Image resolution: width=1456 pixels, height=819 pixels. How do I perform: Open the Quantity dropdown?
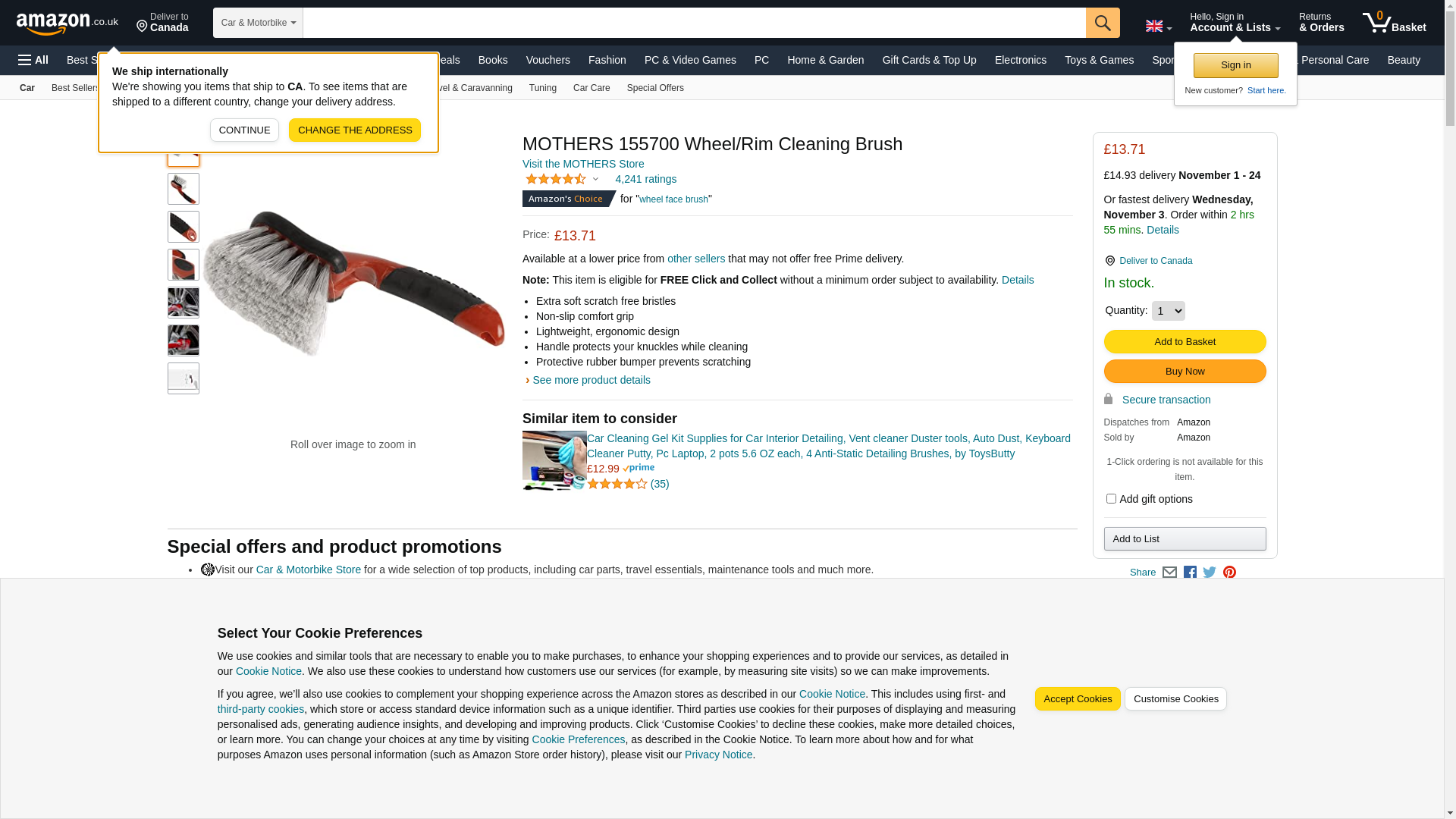[1168, 311]
